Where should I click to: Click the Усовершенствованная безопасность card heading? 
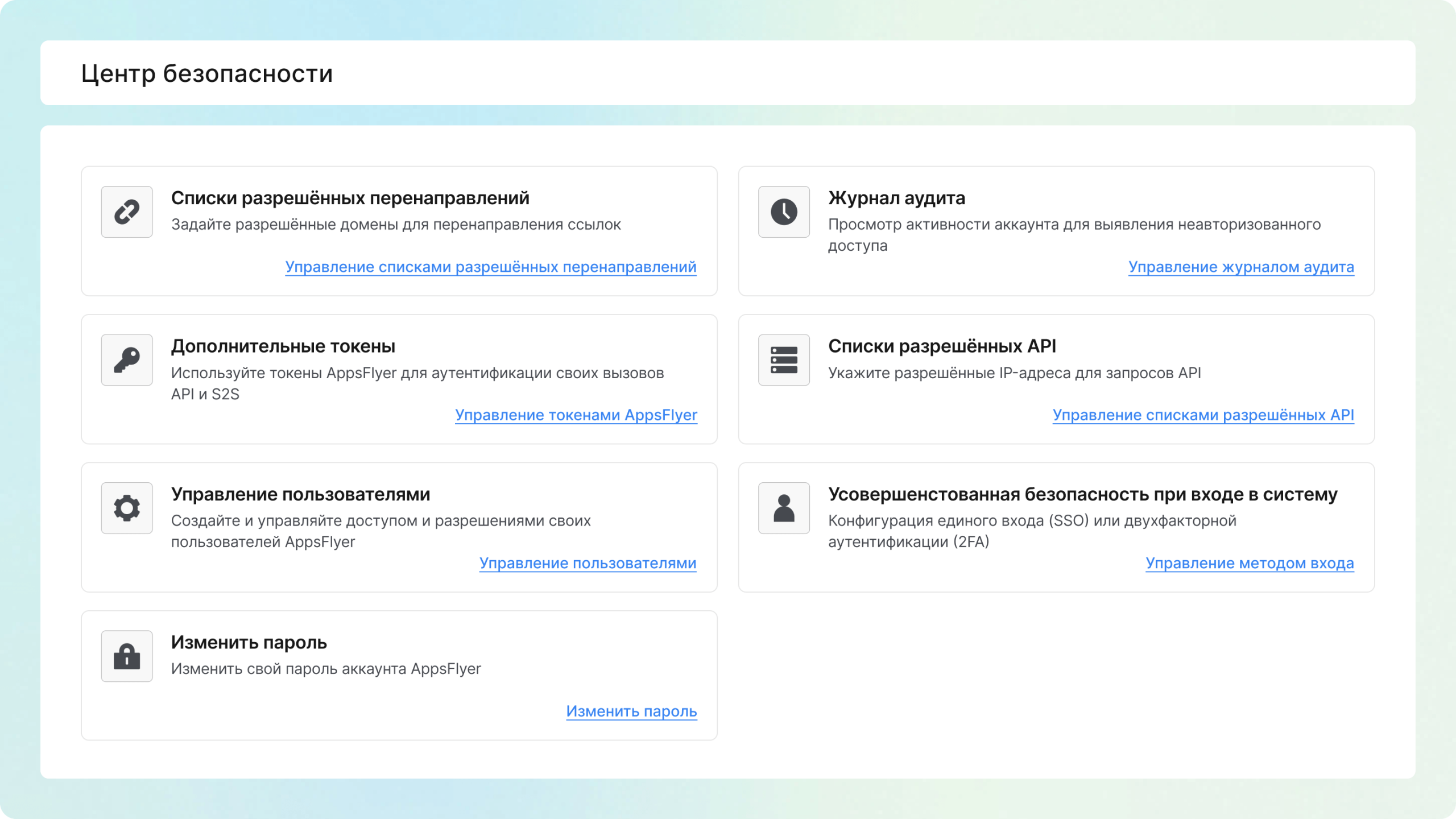click(1083, 494)
